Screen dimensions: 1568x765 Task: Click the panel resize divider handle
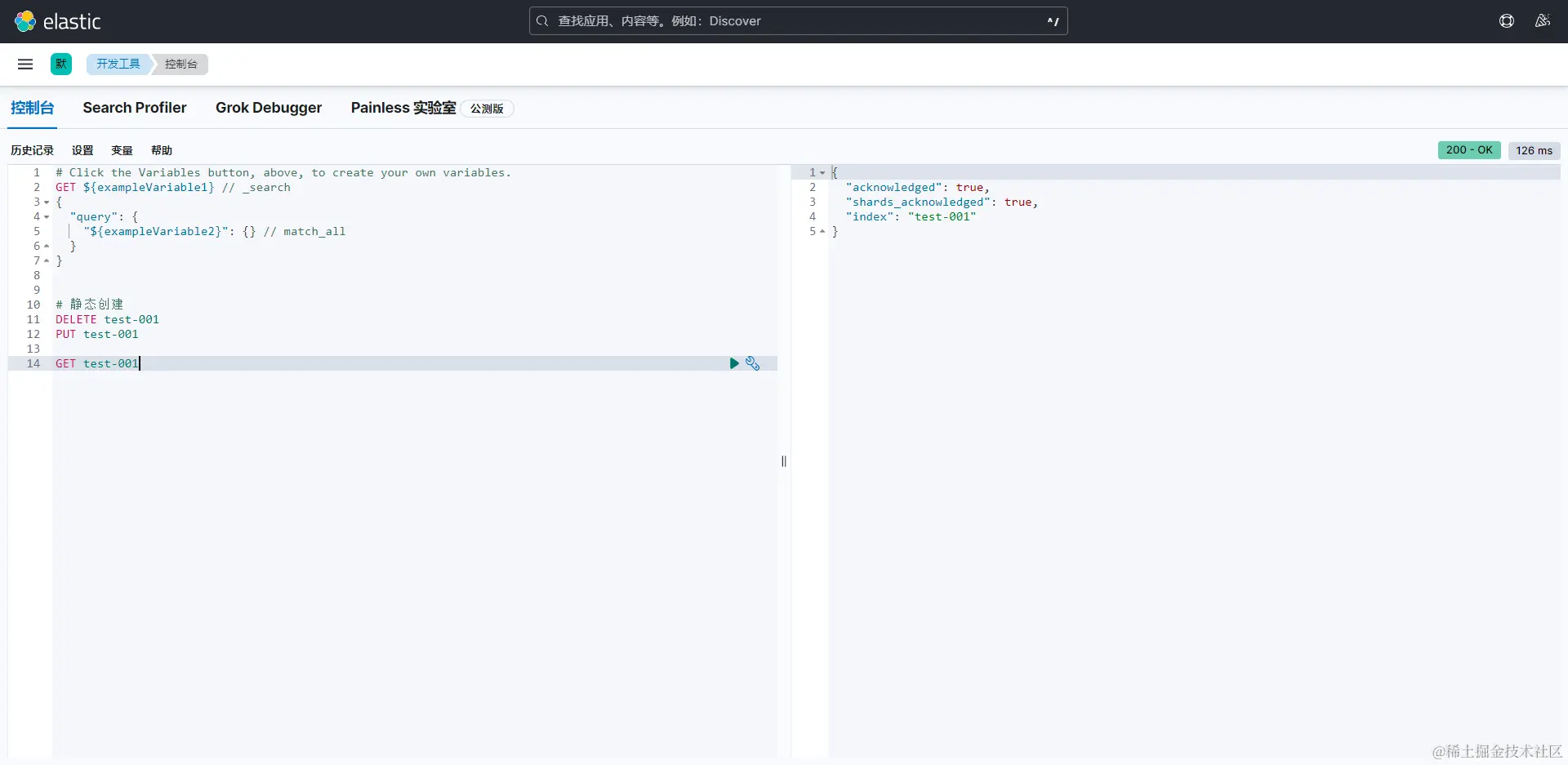pyautogui.click(x=784, y=461)
